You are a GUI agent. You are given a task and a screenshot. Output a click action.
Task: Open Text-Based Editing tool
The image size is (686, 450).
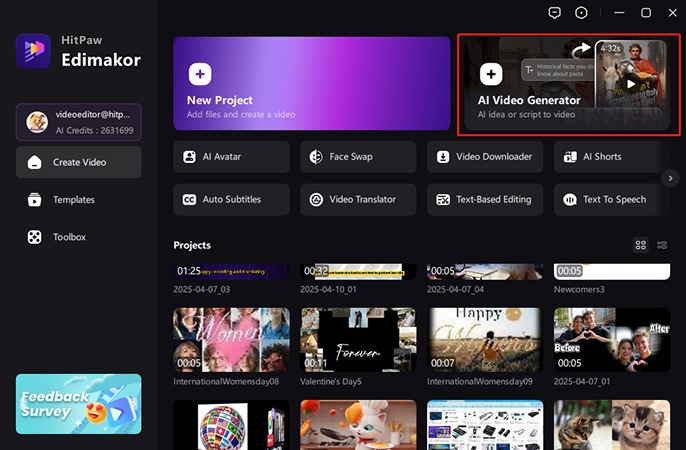tap(485, 200)
